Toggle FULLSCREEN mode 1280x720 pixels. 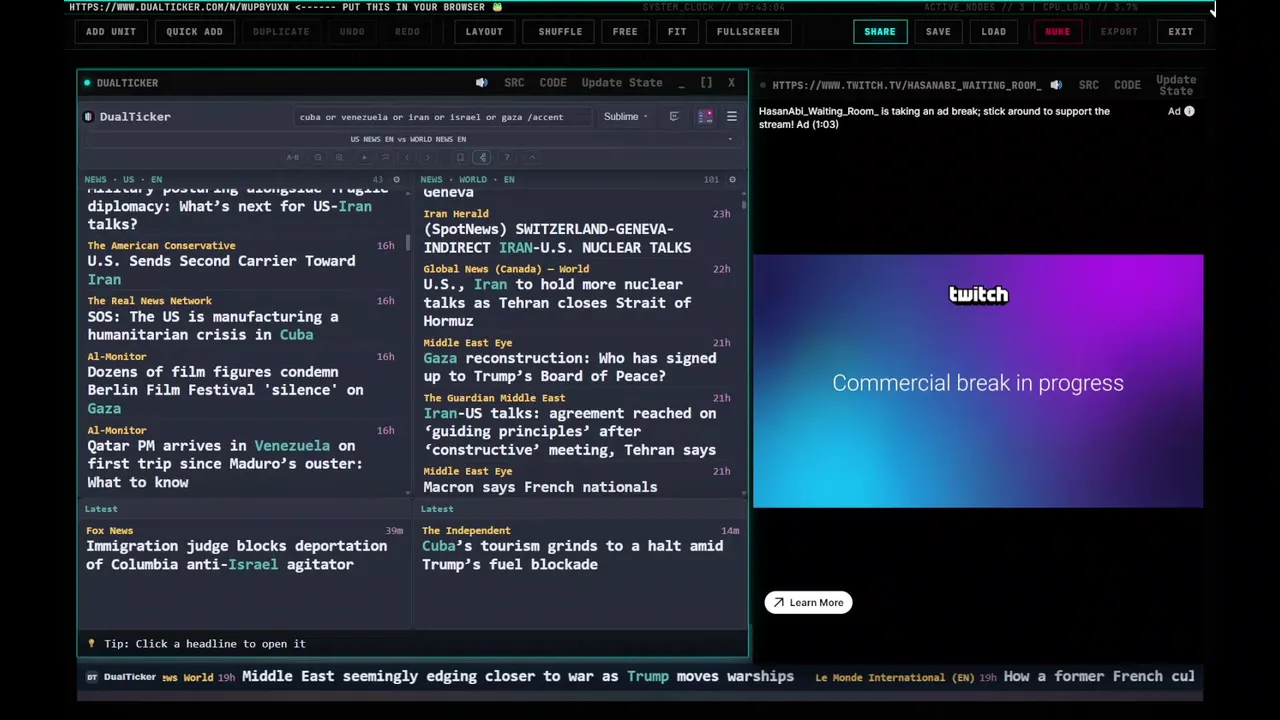pyautogui.click(x=748, y=31)
